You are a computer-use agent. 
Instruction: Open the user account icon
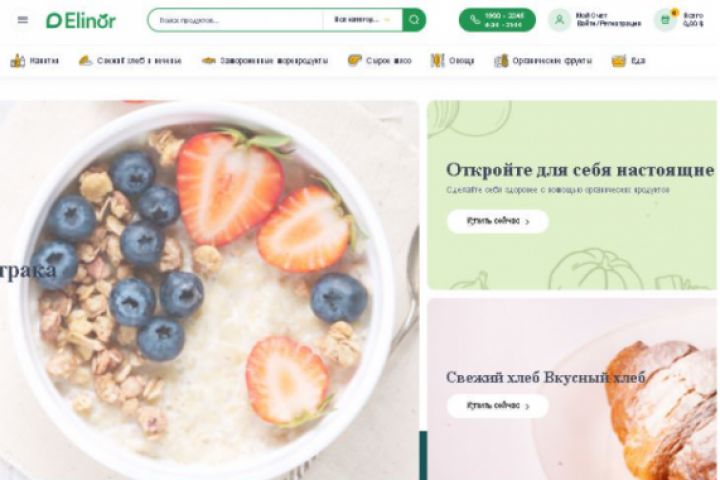click(x=559, y=20)
